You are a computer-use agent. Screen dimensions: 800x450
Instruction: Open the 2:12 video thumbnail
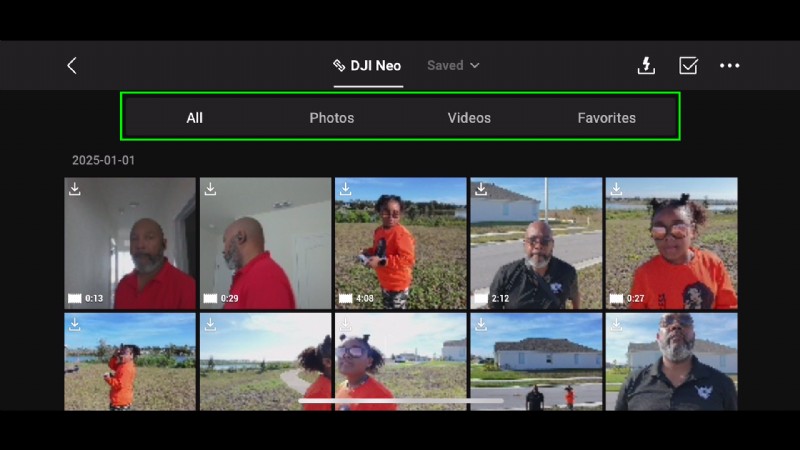coord(536,243)
